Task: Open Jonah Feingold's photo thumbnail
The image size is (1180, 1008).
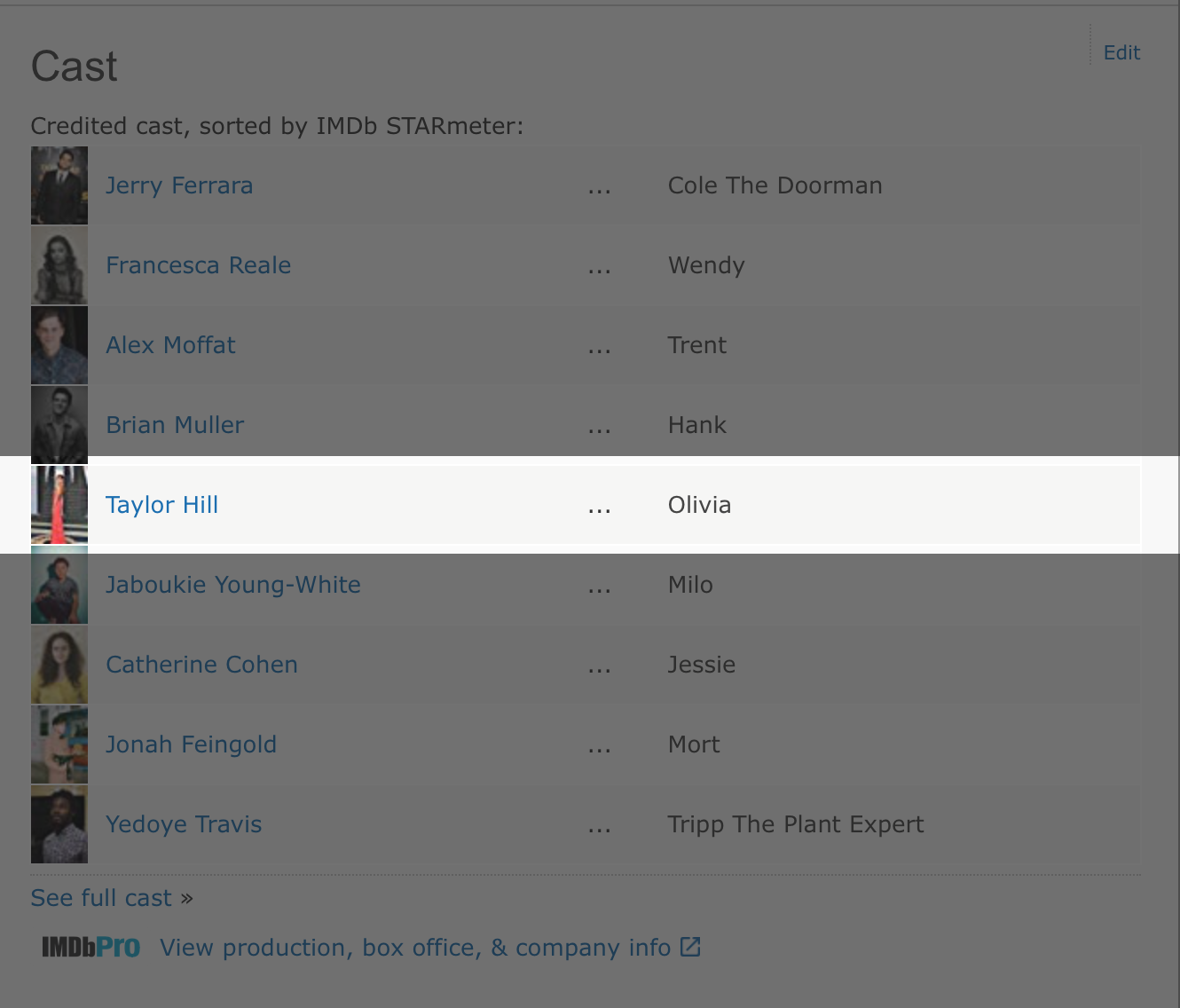Action: [59, 744]
